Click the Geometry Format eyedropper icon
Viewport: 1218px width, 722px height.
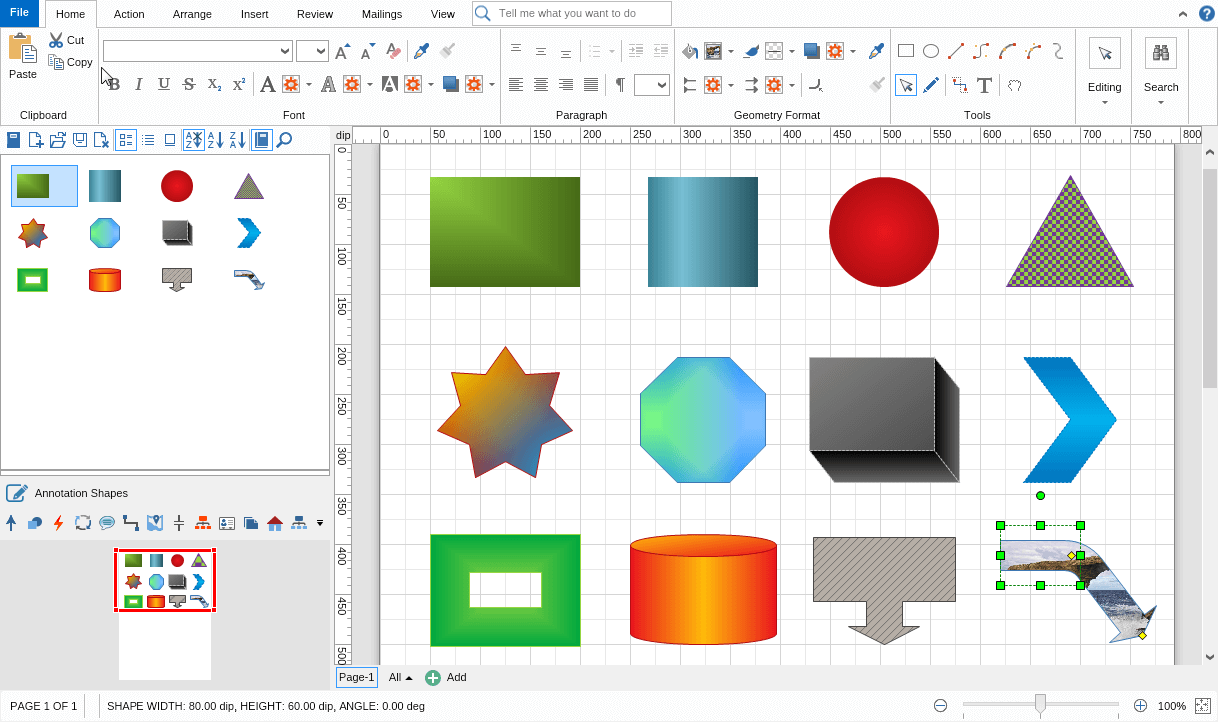tap(877, 51)
